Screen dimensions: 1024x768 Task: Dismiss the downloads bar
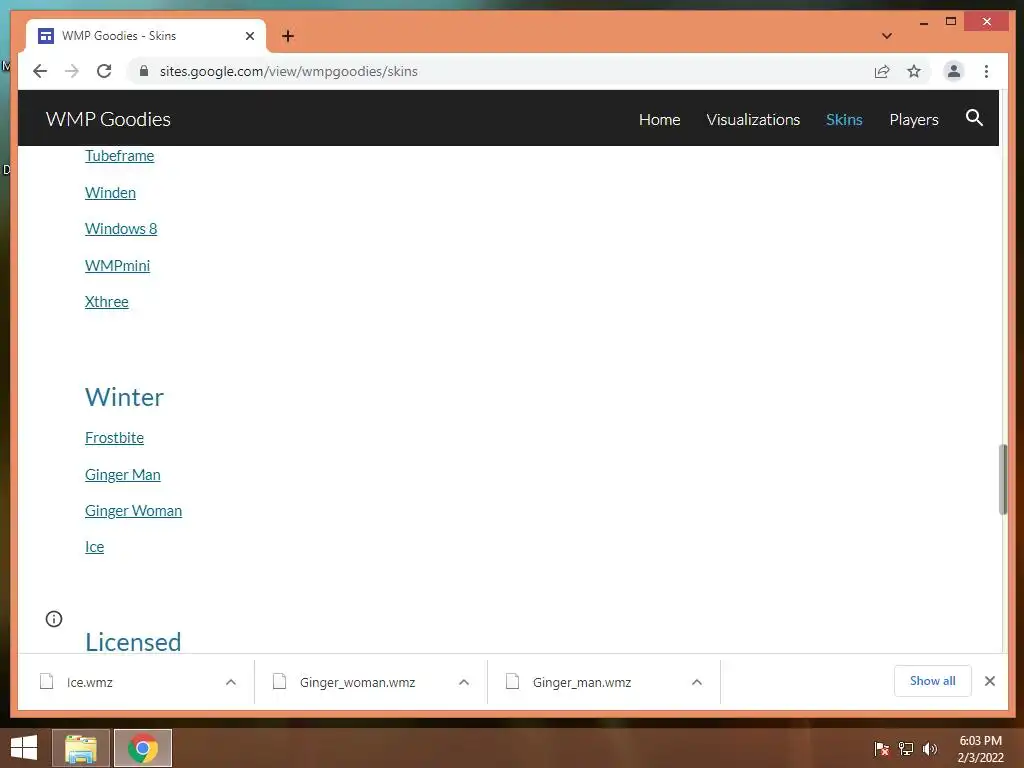tap(989, 681)
